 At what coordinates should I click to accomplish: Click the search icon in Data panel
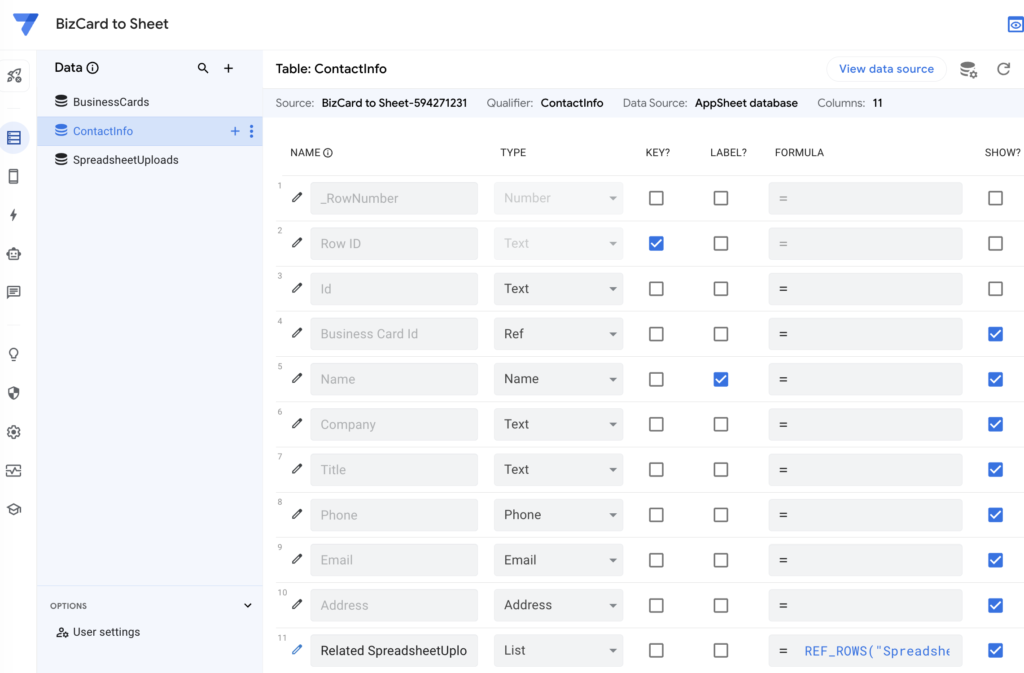pos(203,68)
